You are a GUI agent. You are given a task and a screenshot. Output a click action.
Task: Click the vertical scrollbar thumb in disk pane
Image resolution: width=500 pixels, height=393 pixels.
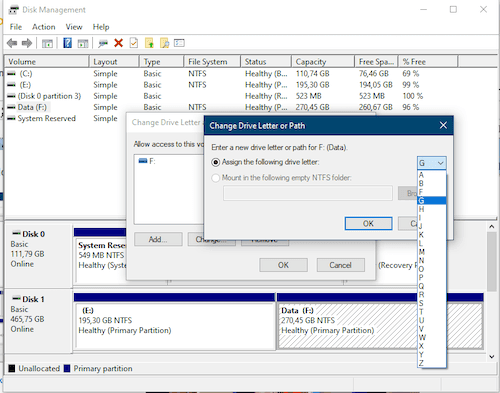(x=491, y=262)
